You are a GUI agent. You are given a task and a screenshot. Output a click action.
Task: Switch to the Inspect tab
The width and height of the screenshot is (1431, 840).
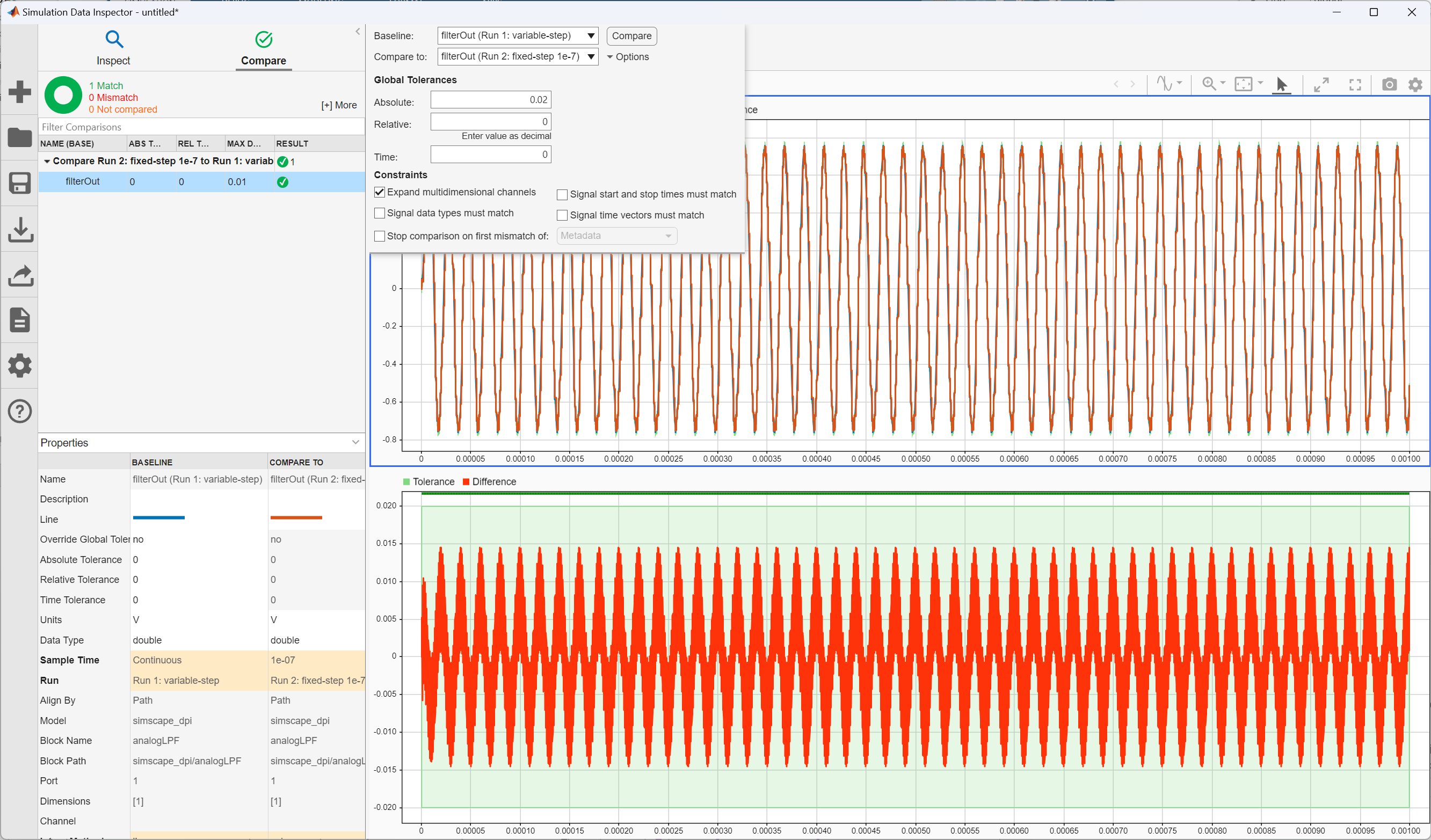pyautogui.click(x=114, y=48)
